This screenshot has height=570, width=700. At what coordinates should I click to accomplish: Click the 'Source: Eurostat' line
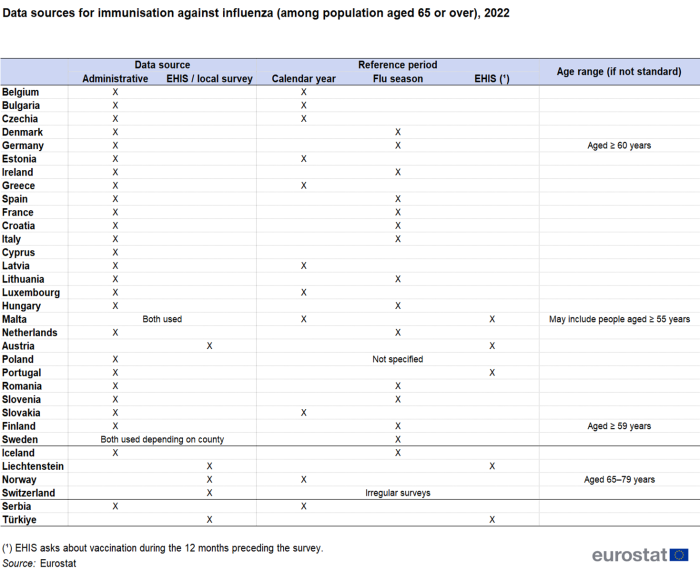(39, 563)
